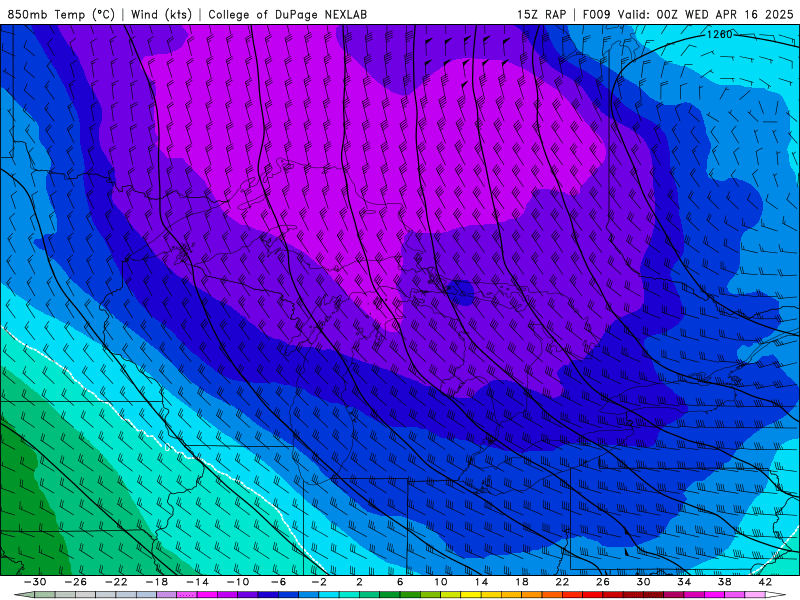The width and height of the screenshot is (800, 600).
Task: Click the '26' color scale label
Action: pos(603,582)
